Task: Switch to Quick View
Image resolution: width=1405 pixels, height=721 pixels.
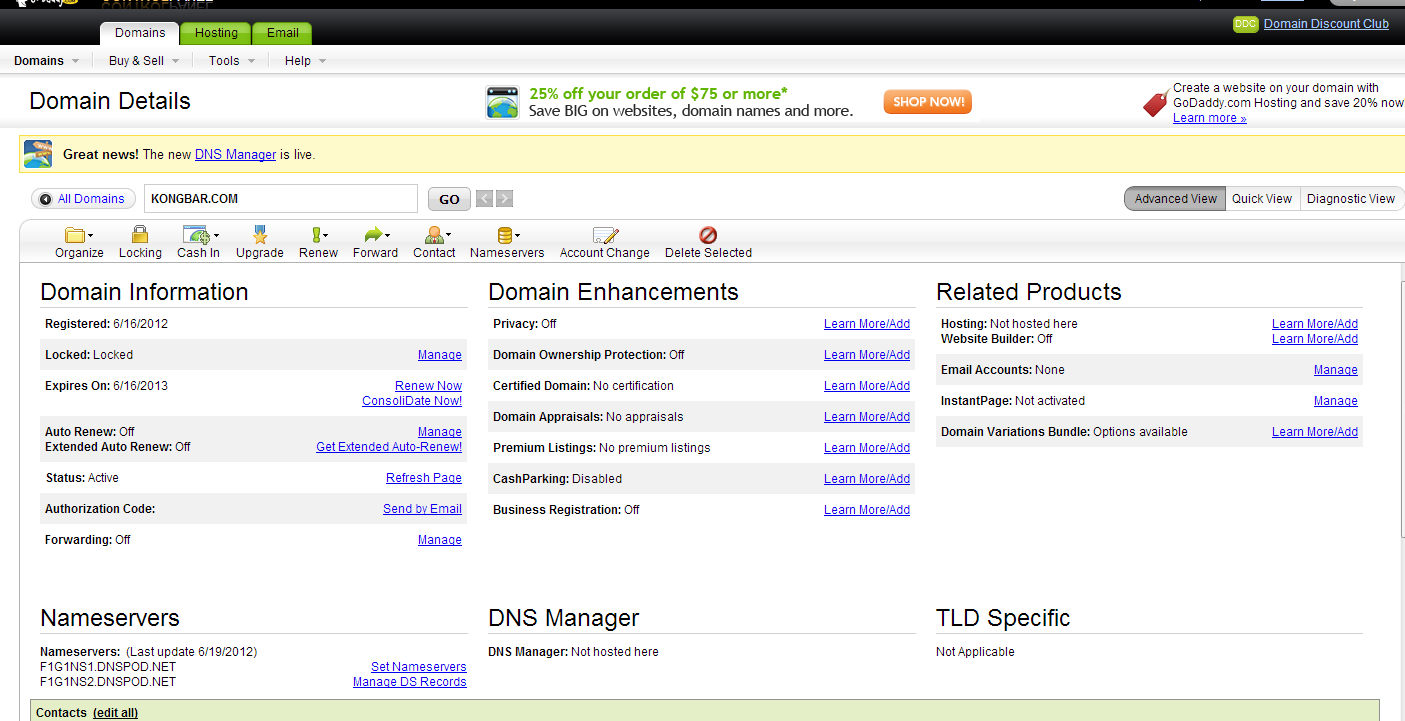Action: tap(1262, 199)
